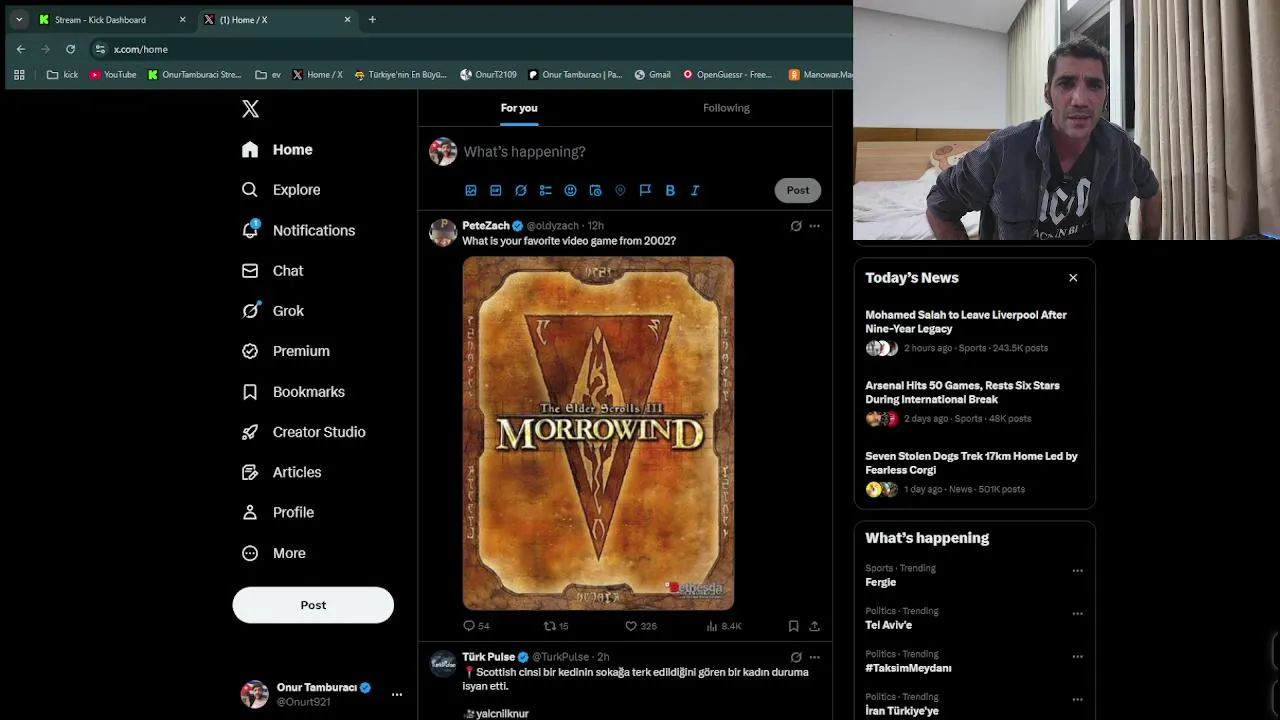Viewport: 1280px width, 720px height.
Task: Close the Today's News panel
Action: [x=1073, y=278]
